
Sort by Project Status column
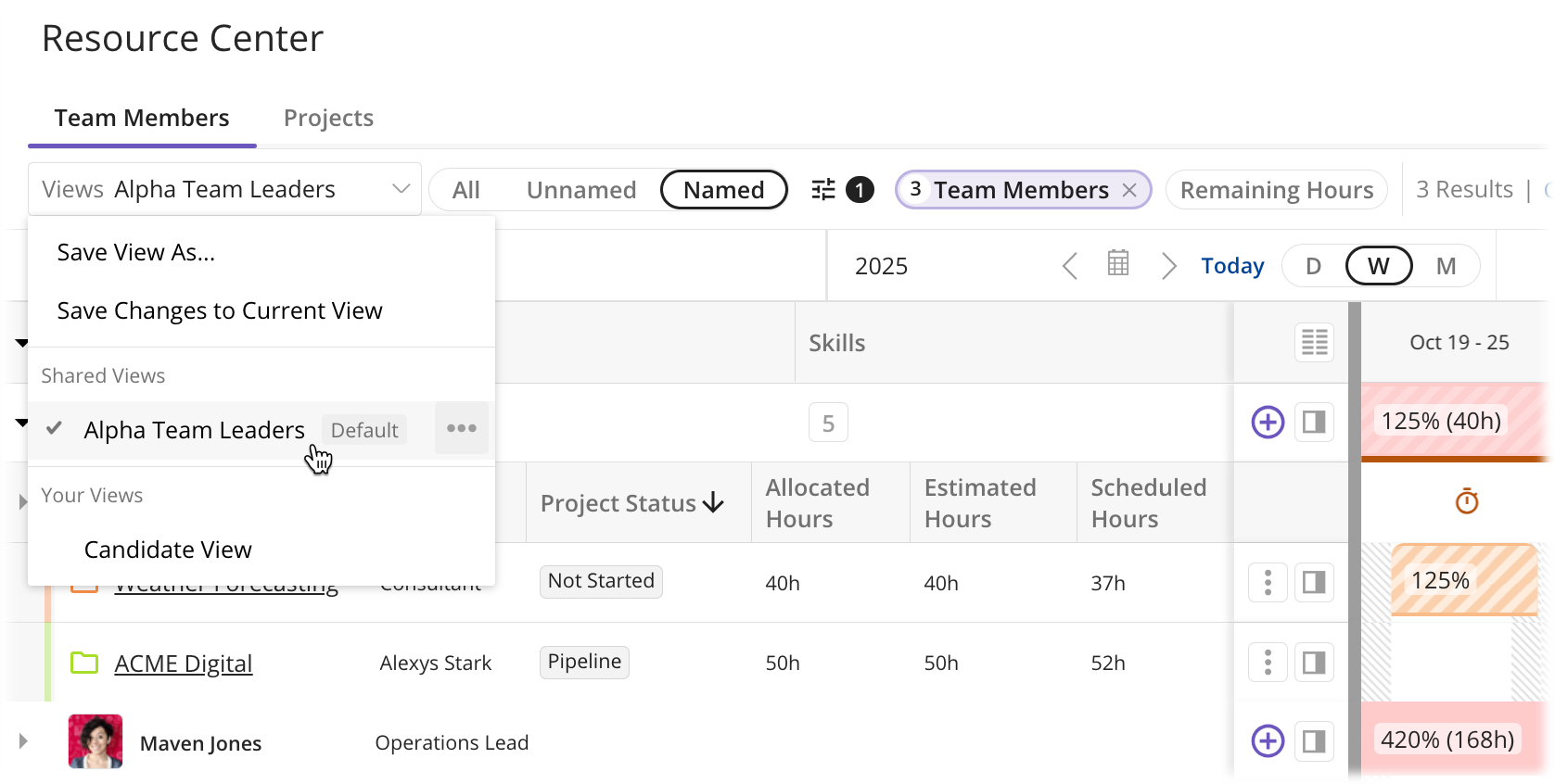coord(631,503)
